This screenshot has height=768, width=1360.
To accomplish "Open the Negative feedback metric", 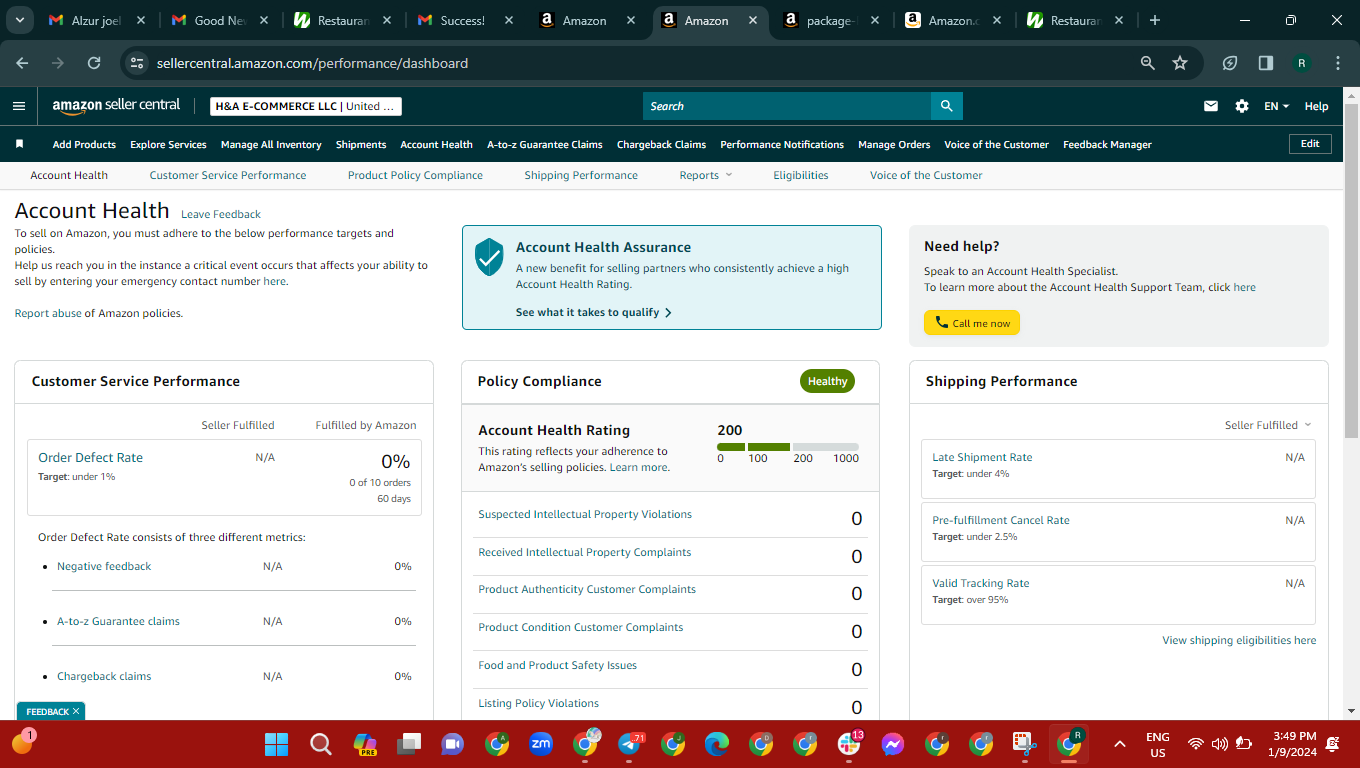I will 104,566.
